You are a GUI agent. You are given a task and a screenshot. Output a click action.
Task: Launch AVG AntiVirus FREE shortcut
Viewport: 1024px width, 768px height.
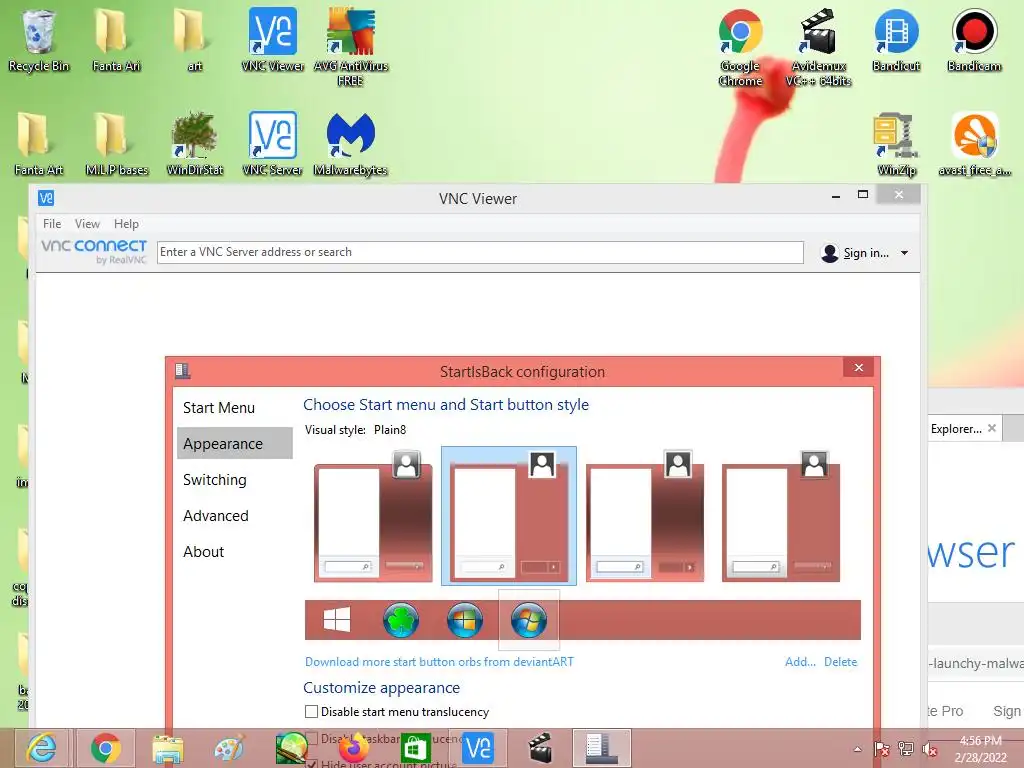pos(351,47)
